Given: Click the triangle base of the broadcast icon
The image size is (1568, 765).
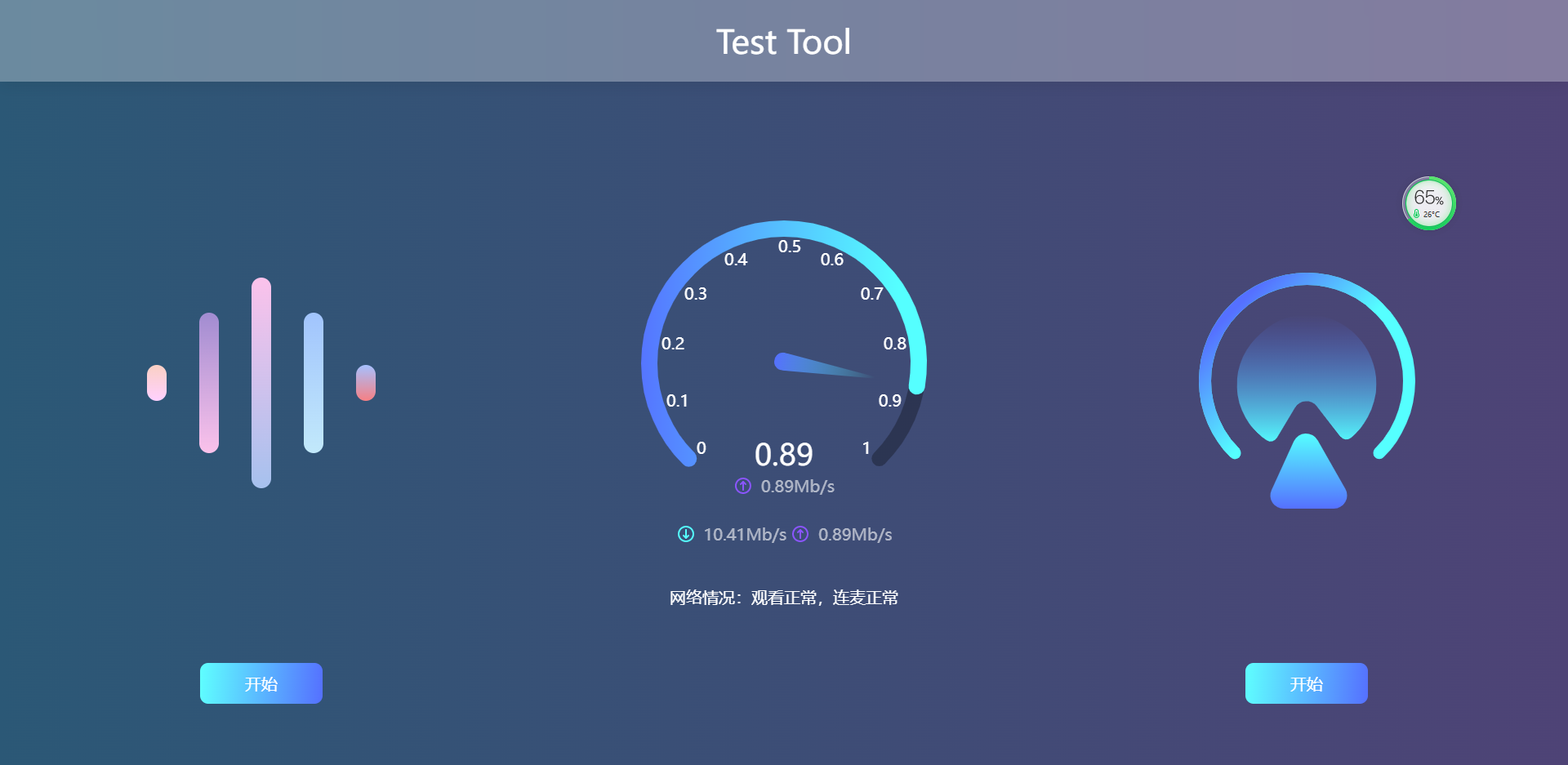Looking at the screenshot, I should coord(1307,478).
